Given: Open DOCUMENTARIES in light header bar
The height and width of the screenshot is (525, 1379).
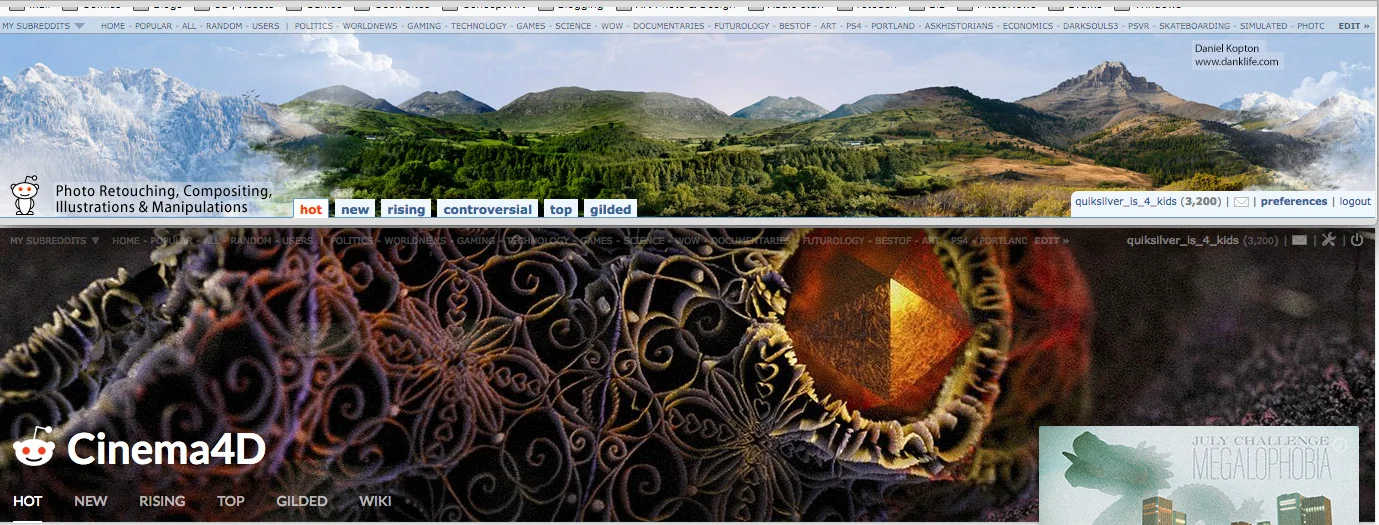Looking at the screenshot, I should [x=671, y=26].
